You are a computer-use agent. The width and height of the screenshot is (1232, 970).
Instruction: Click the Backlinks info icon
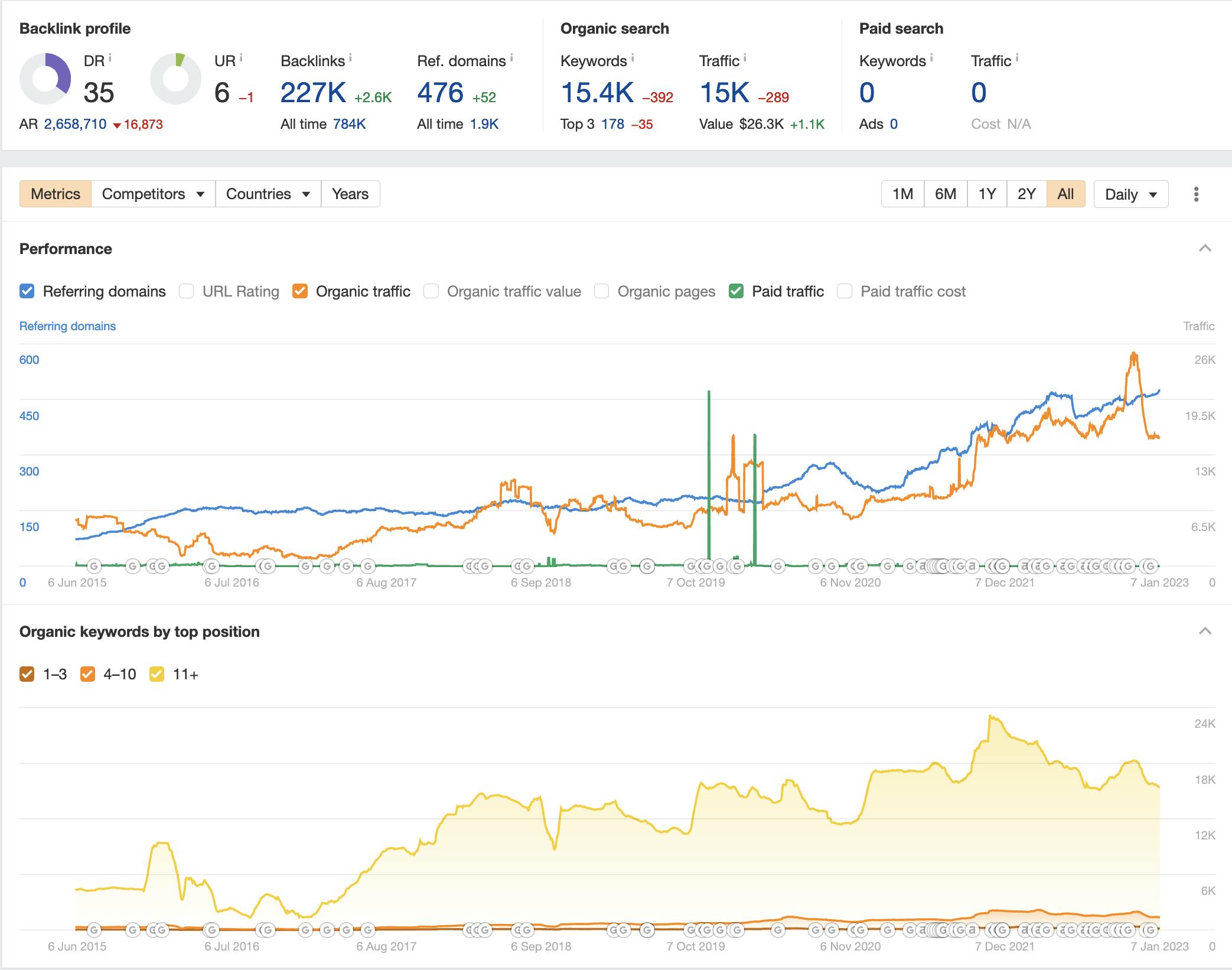350,57
